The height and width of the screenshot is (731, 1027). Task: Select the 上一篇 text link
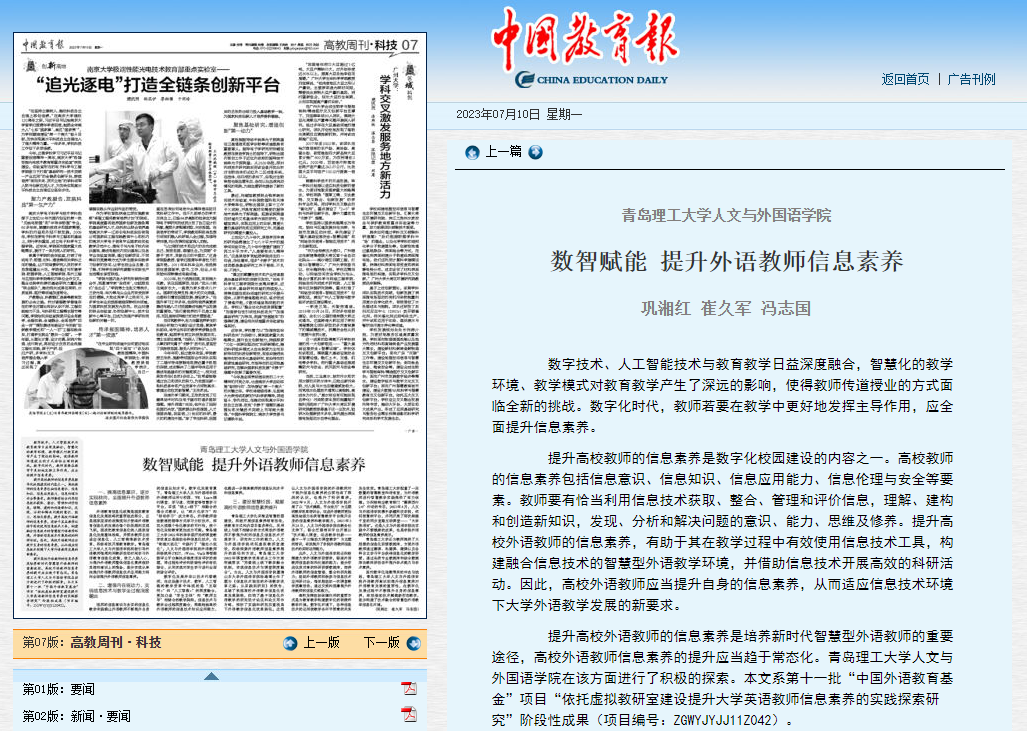(503, 152)
